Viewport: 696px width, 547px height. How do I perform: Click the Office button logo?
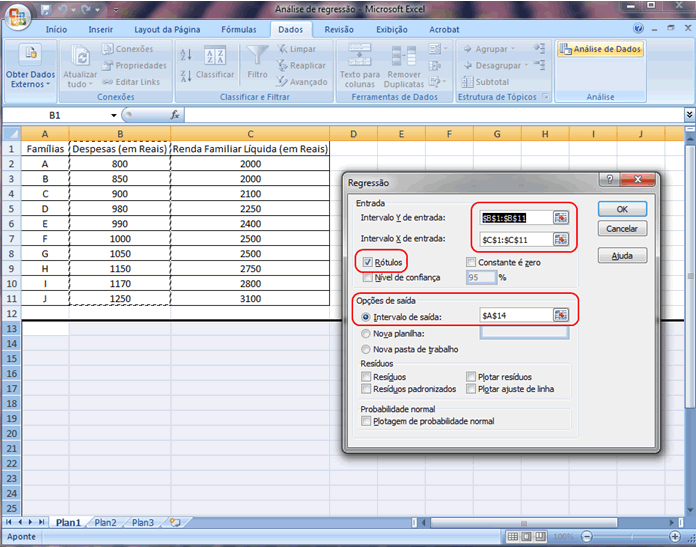click(16, 17)
